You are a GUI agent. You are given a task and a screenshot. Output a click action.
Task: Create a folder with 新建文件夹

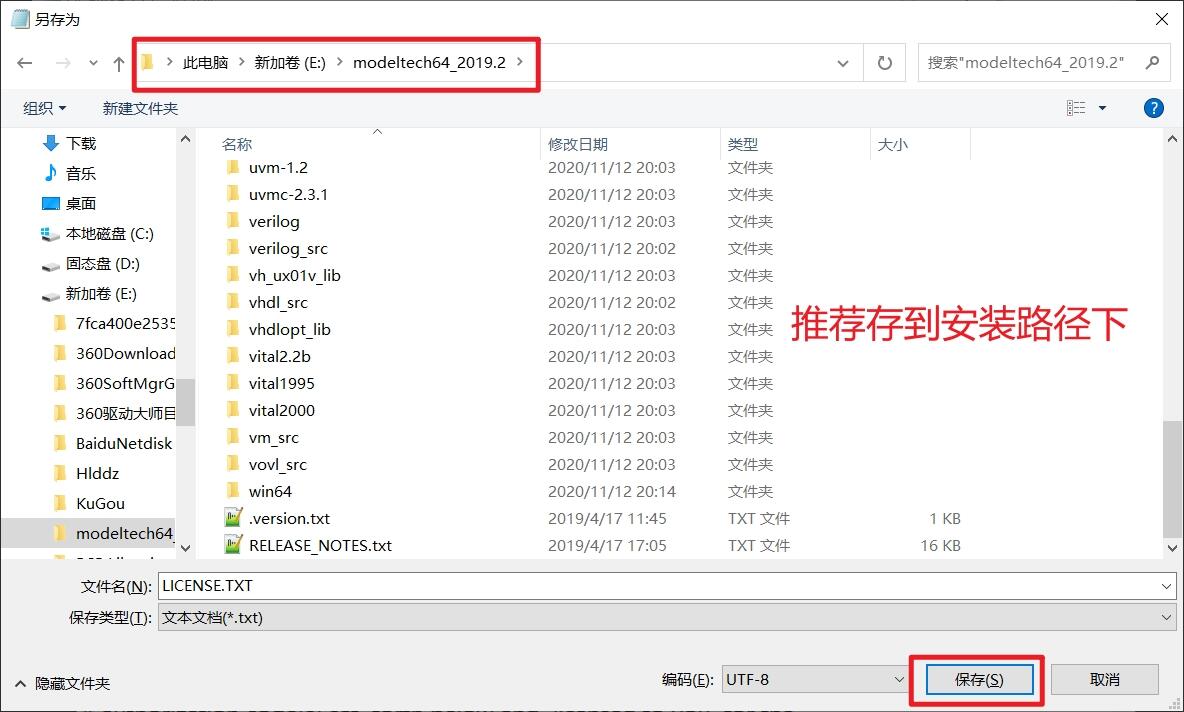pos(140,109)
